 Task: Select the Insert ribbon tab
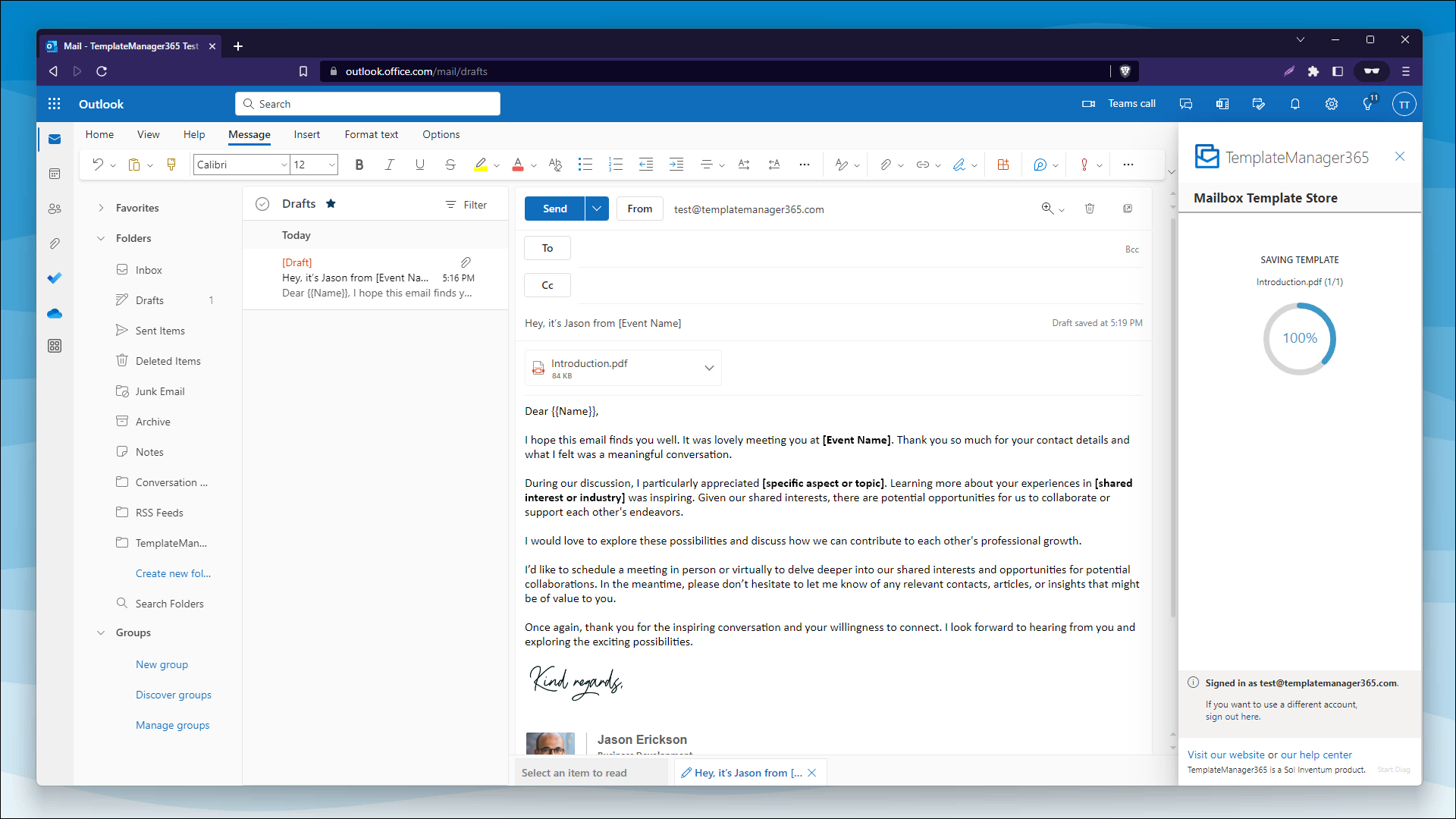[x=307, y=134]
